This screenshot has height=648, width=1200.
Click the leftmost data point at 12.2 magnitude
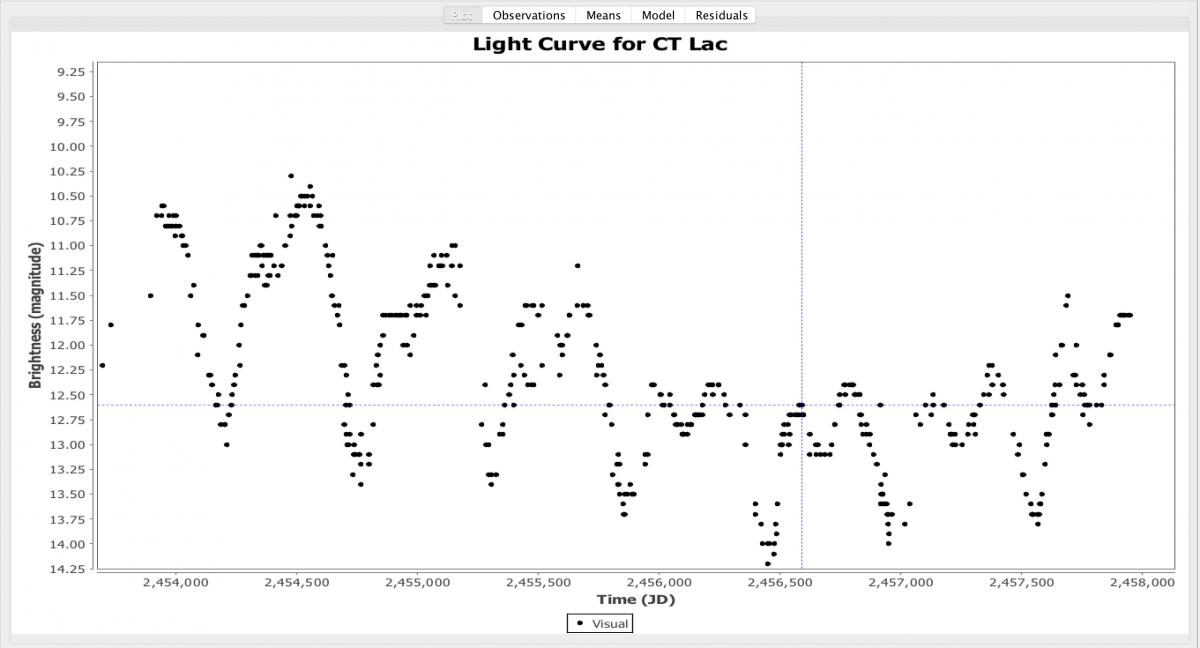click(x=102, y=365)
